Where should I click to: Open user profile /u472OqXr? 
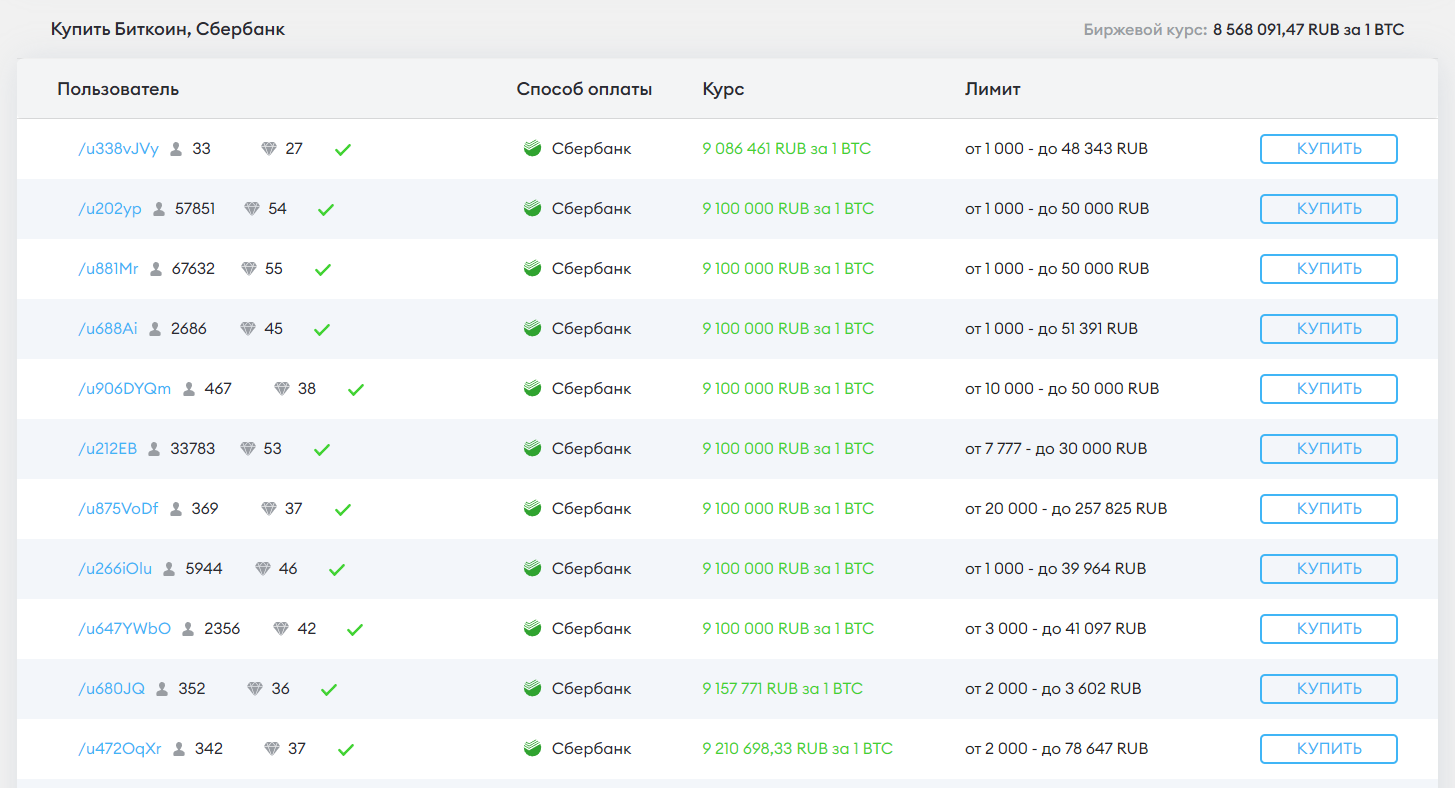(120, 749)
